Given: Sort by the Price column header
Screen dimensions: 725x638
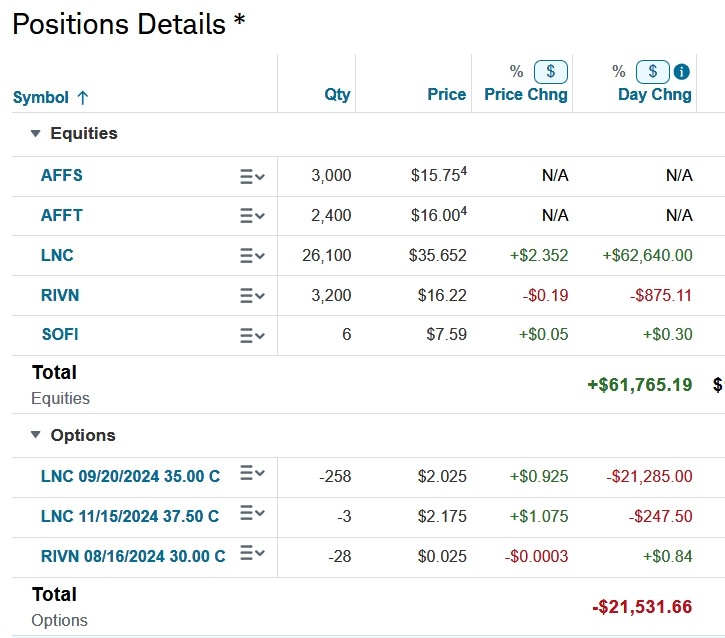Looking at the screenshot, I should point(446,94).
